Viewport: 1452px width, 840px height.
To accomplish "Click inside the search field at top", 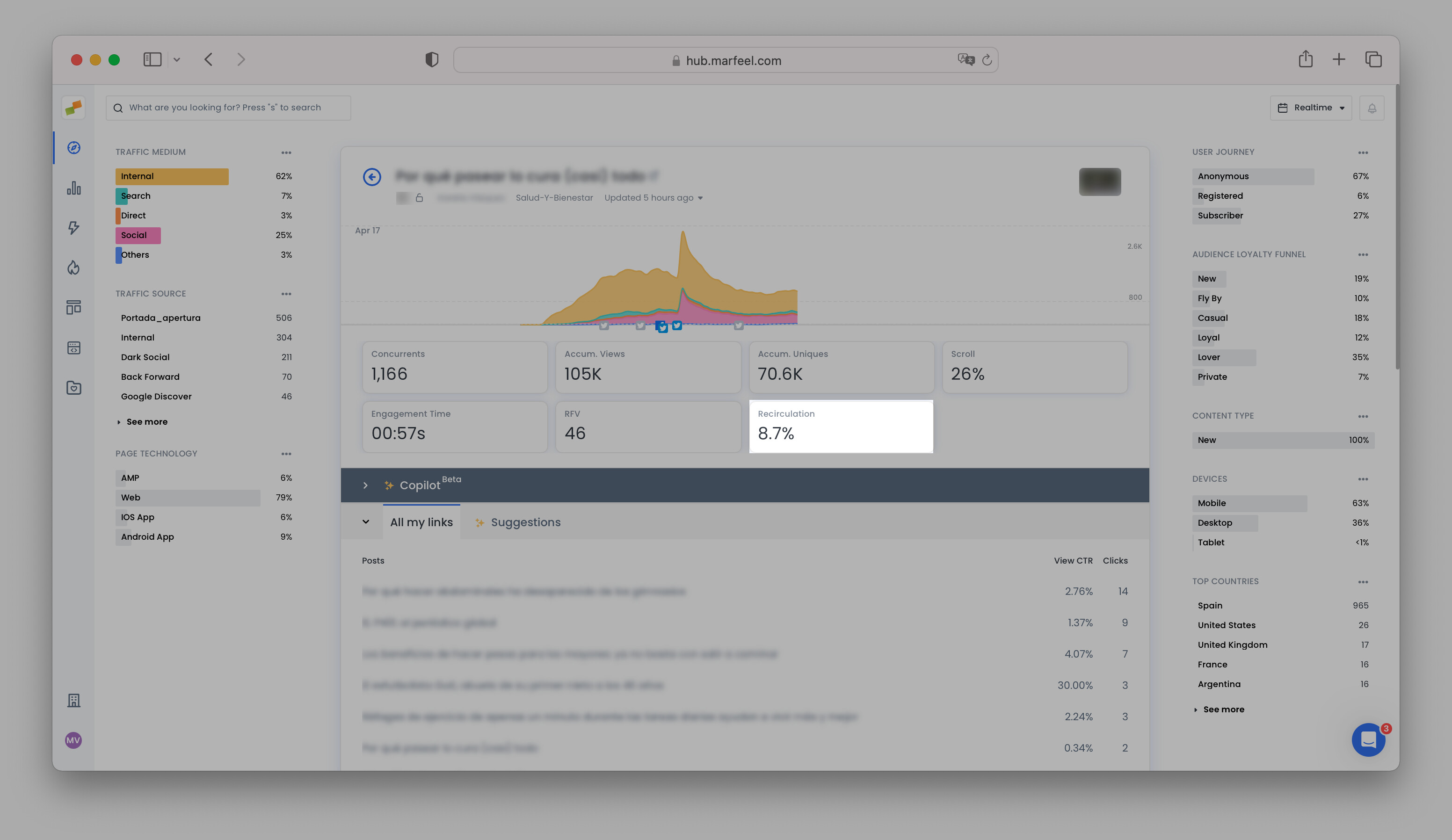I will [228, 108].
